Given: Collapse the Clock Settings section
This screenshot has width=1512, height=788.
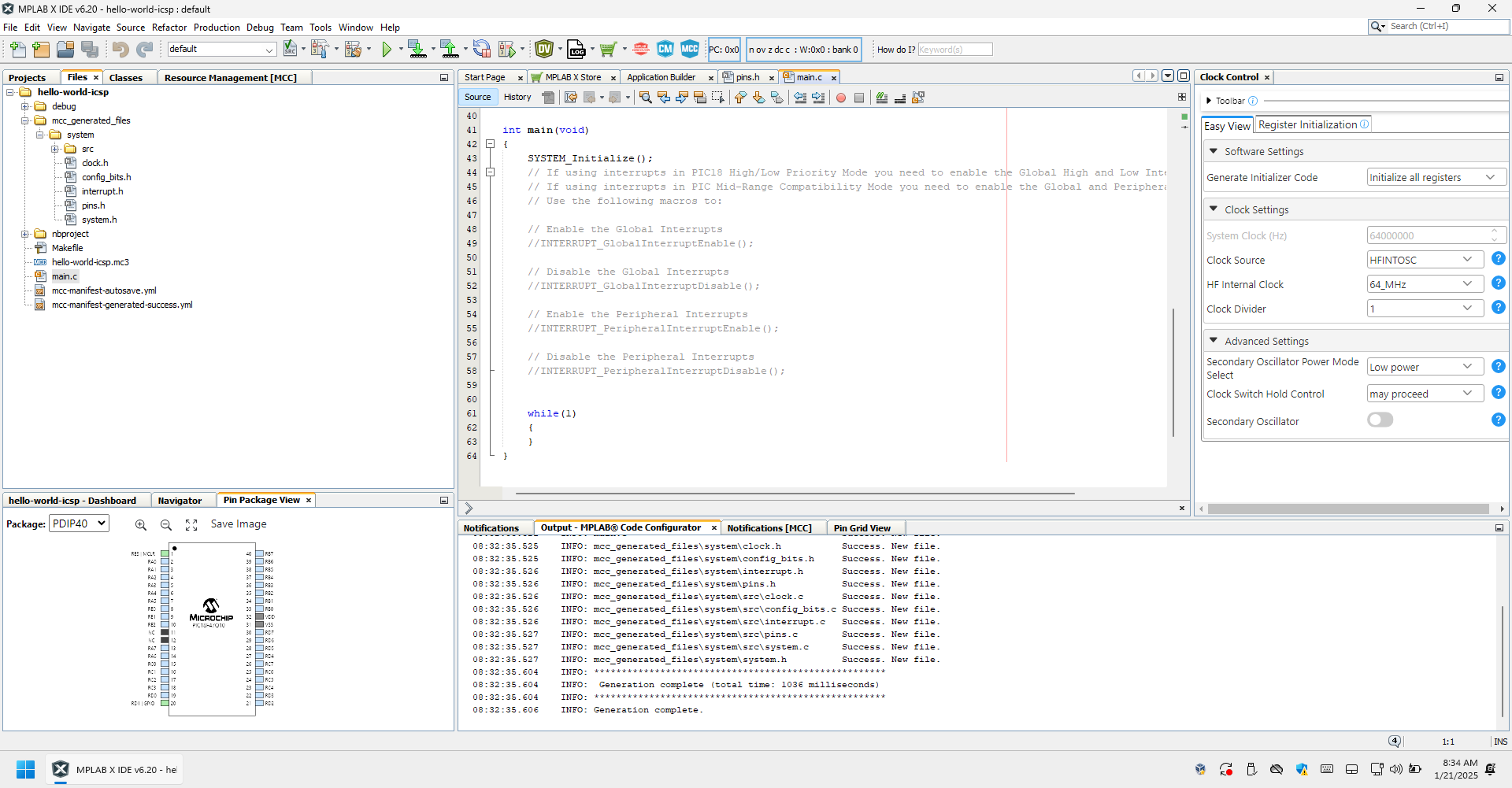Looking at the screenshot, I should click(1214, 209).
